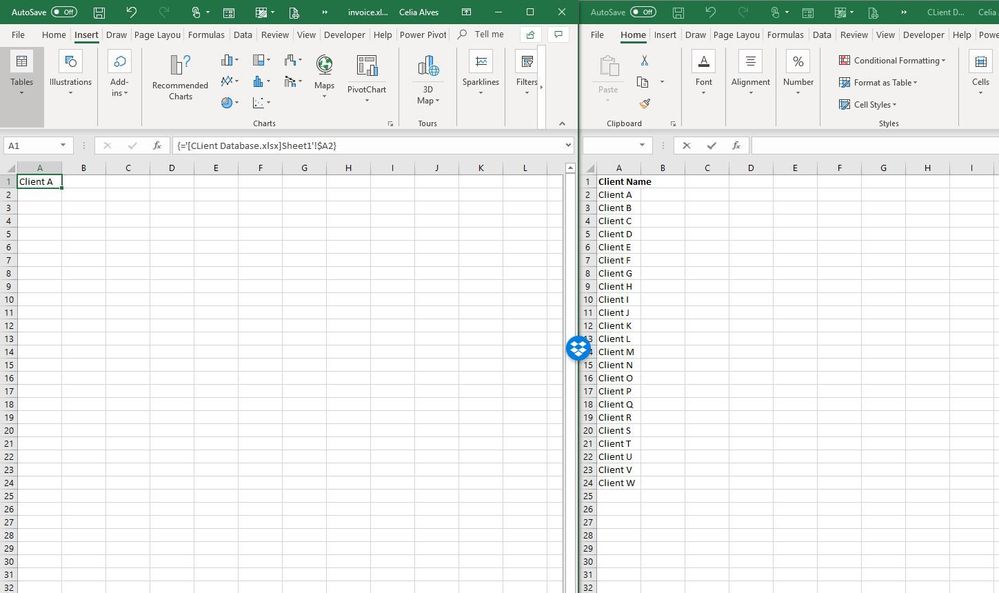
Task: Select the Format Painter brush
Action: pos(644,103)
